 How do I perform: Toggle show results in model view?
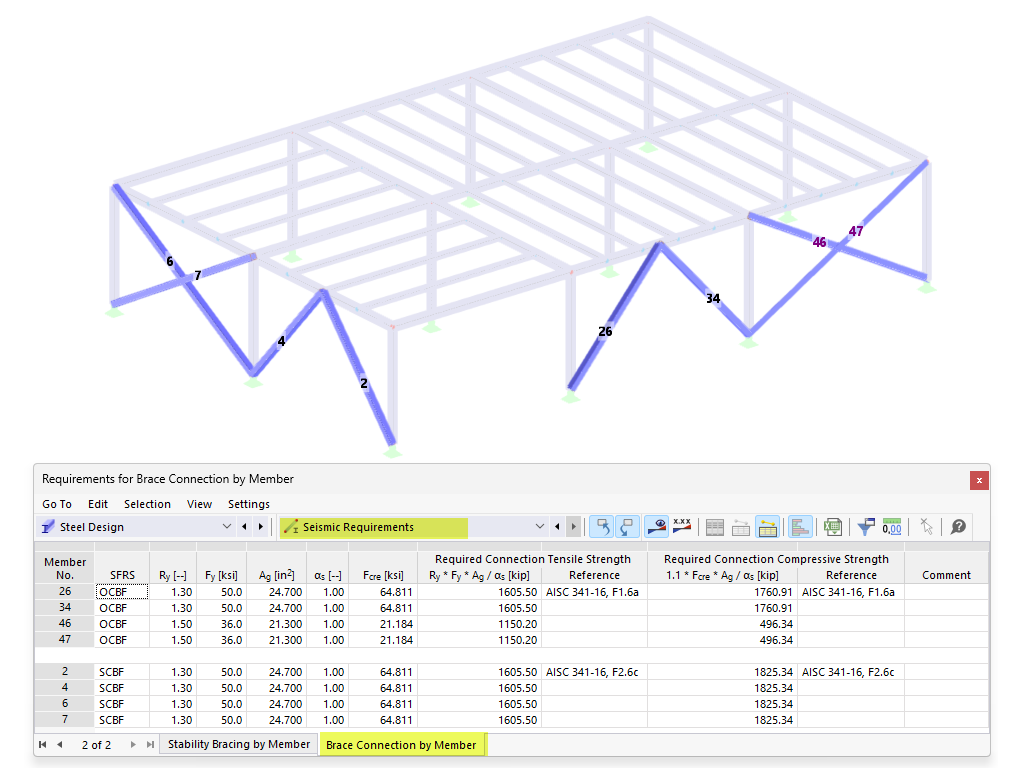pyautogui.click(x=658, y=527)
